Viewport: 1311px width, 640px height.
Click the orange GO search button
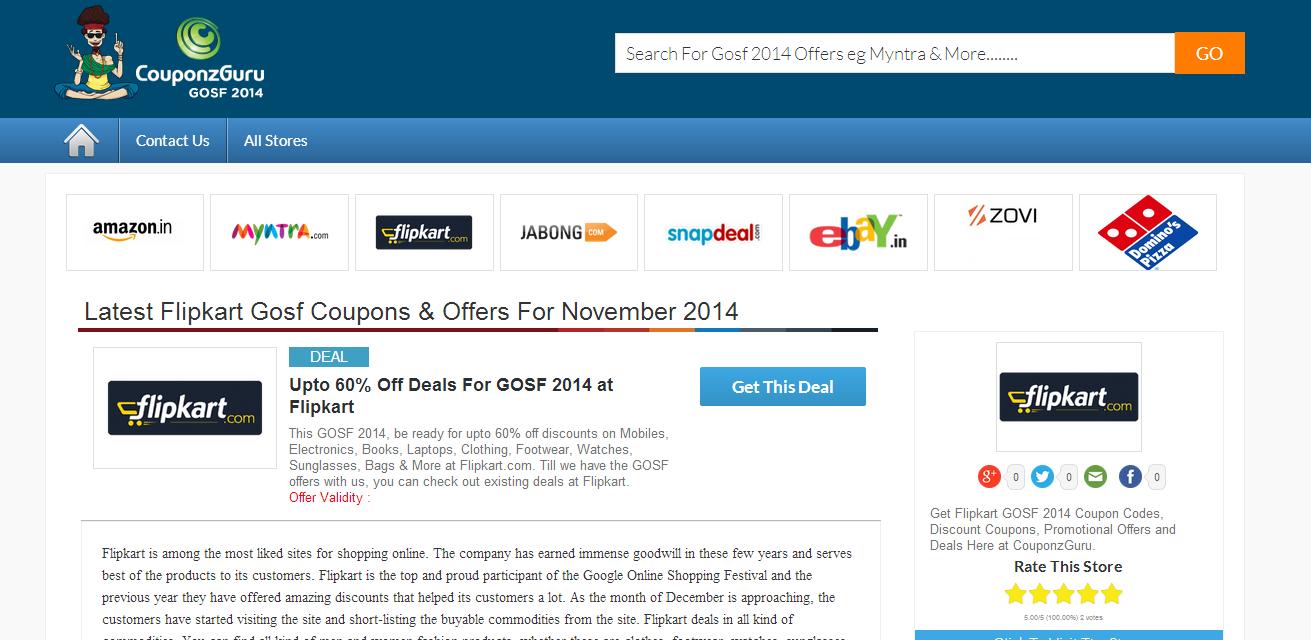[1209, 54]
